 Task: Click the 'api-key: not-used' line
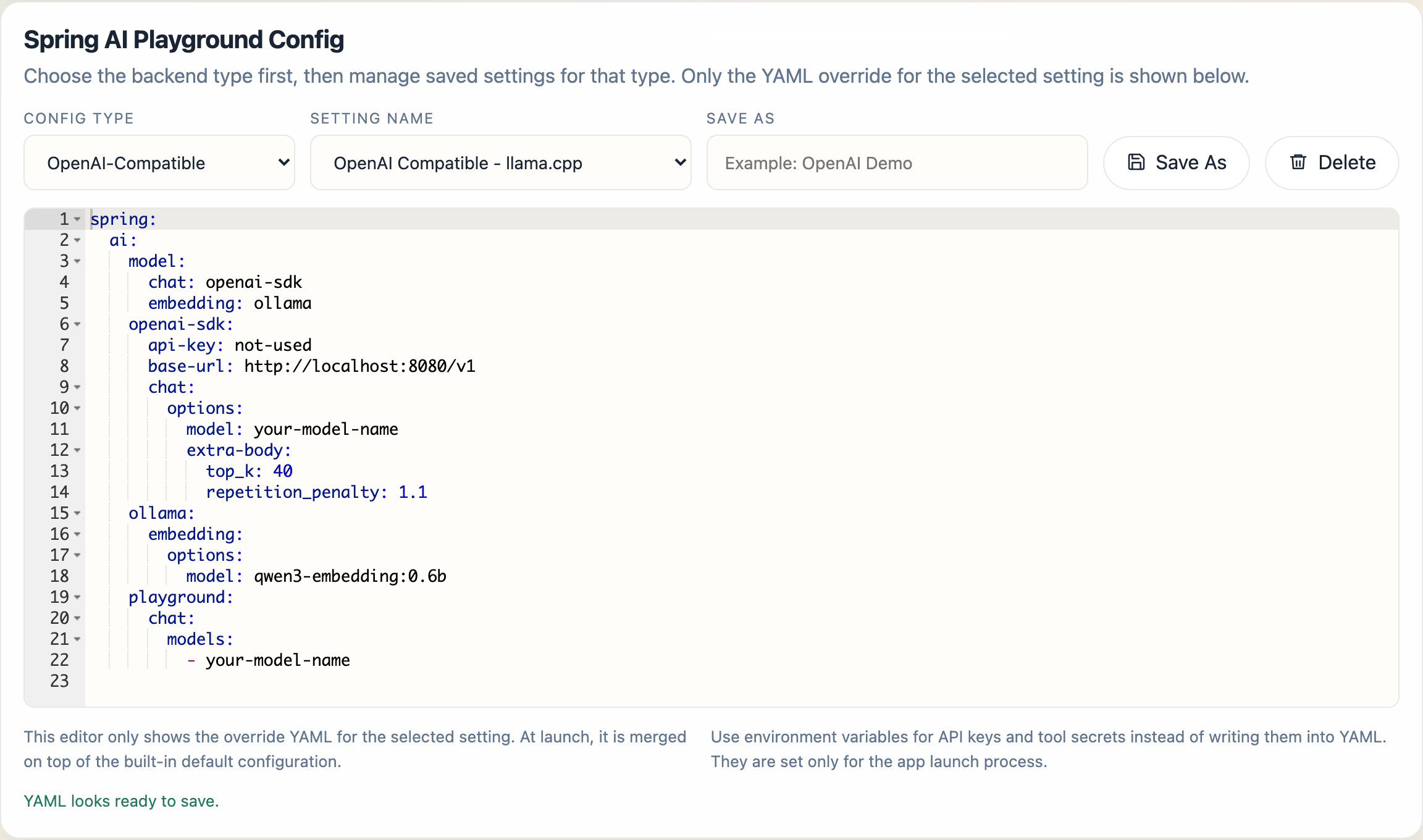pyautogui.click(x=230, y=345)
